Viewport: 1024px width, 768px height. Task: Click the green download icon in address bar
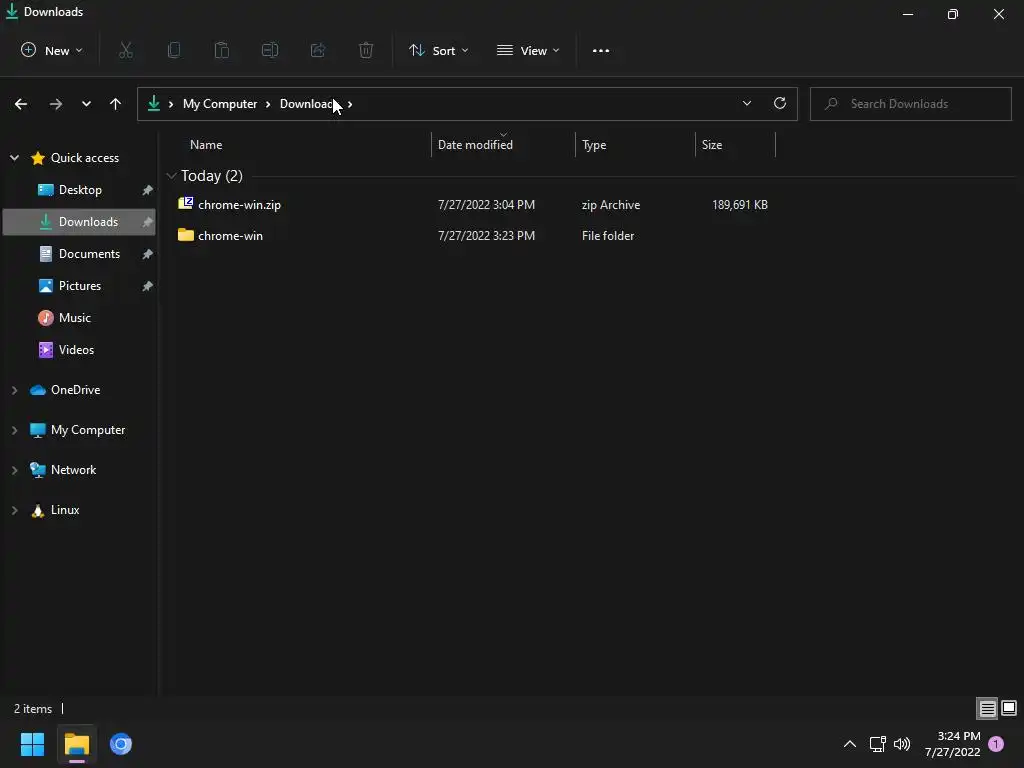coord(154,103)
